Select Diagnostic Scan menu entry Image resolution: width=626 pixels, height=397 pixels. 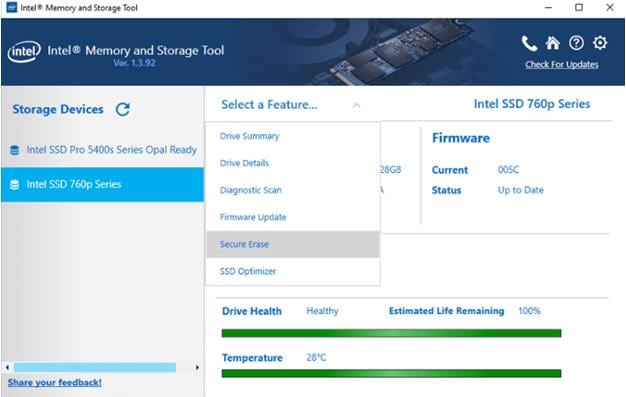pyautogui.click(x=293, y=190)
